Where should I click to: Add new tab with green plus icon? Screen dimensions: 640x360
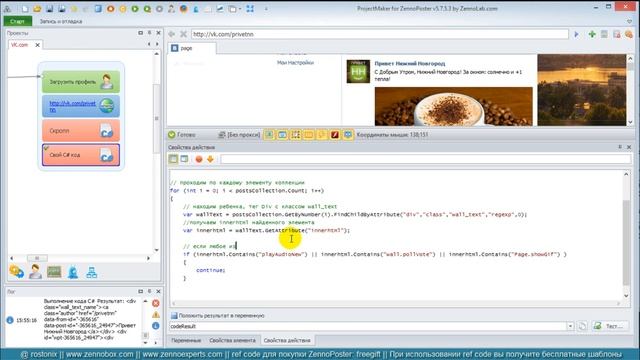point(592,34)
